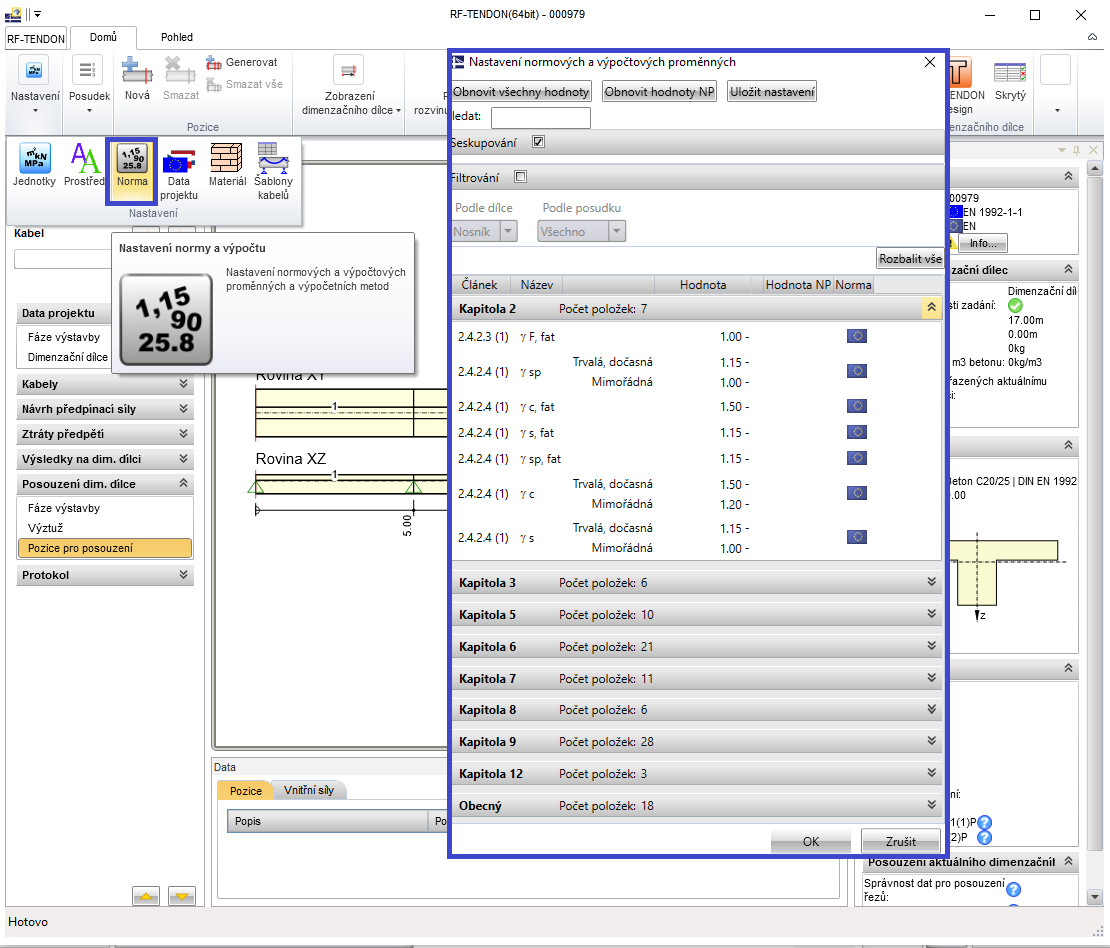Expand the Kapitola 6 group
The width and height of the screenshot is (1110, 948).
(x=932, y=646)
